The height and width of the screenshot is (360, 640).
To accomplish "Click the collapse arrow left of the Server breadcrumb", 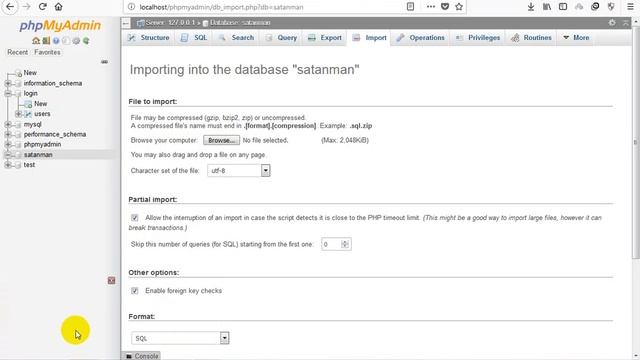I will point(126,23).
